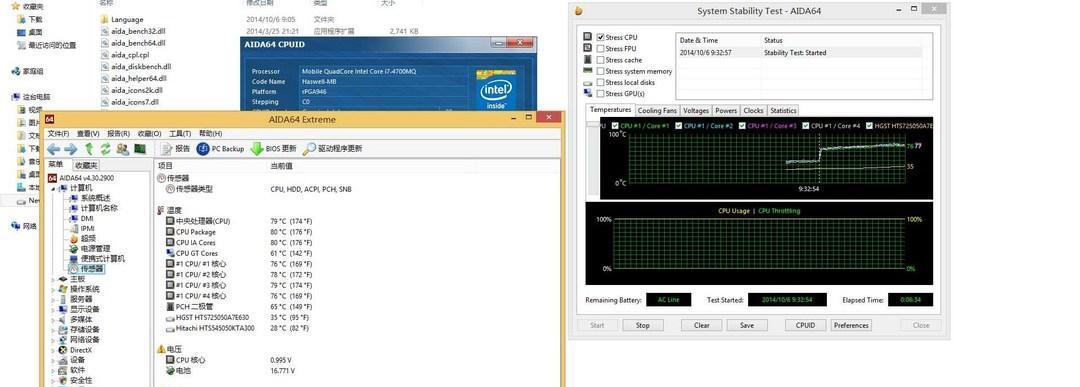Viewport: 1080px width, 387px height.
Task: Select IPMI in the AIDA64 tree
Action: tap(81, 228)
